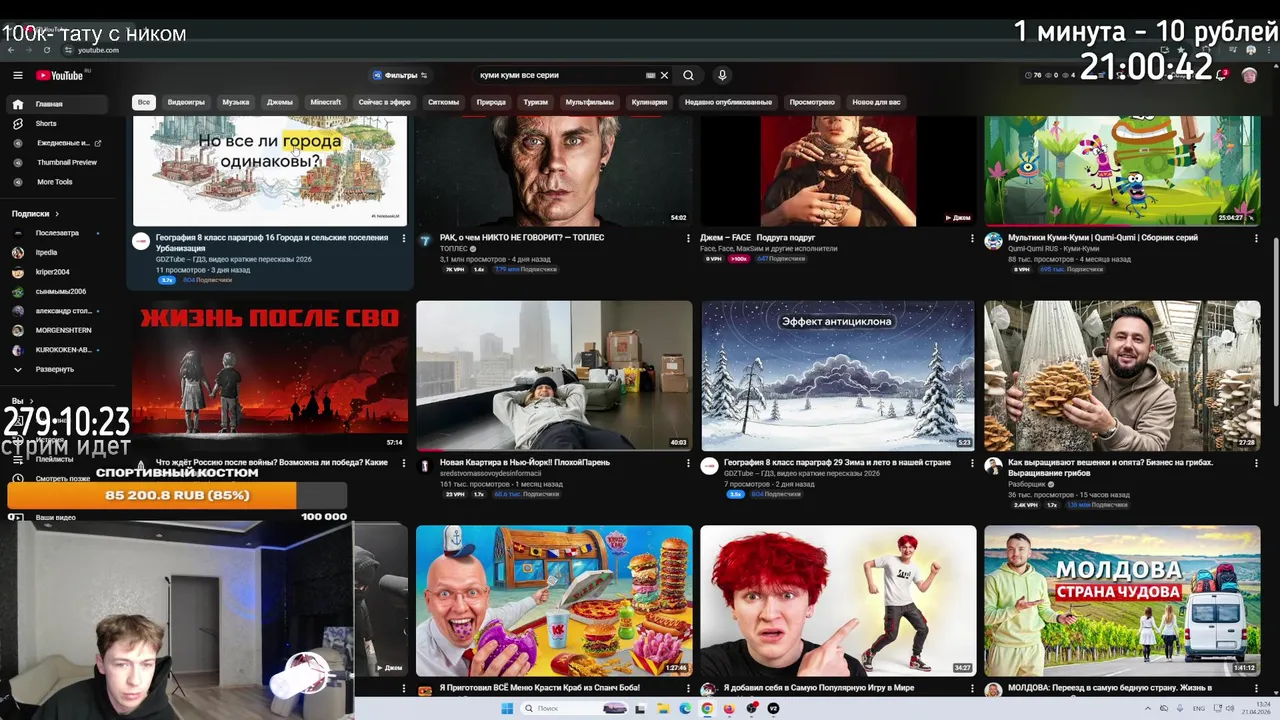Open the РАК, о чем НИКТО НЕ ГОВОРИТ video
This screenshot has width=1280, height=720.
[x=522, y=238]
